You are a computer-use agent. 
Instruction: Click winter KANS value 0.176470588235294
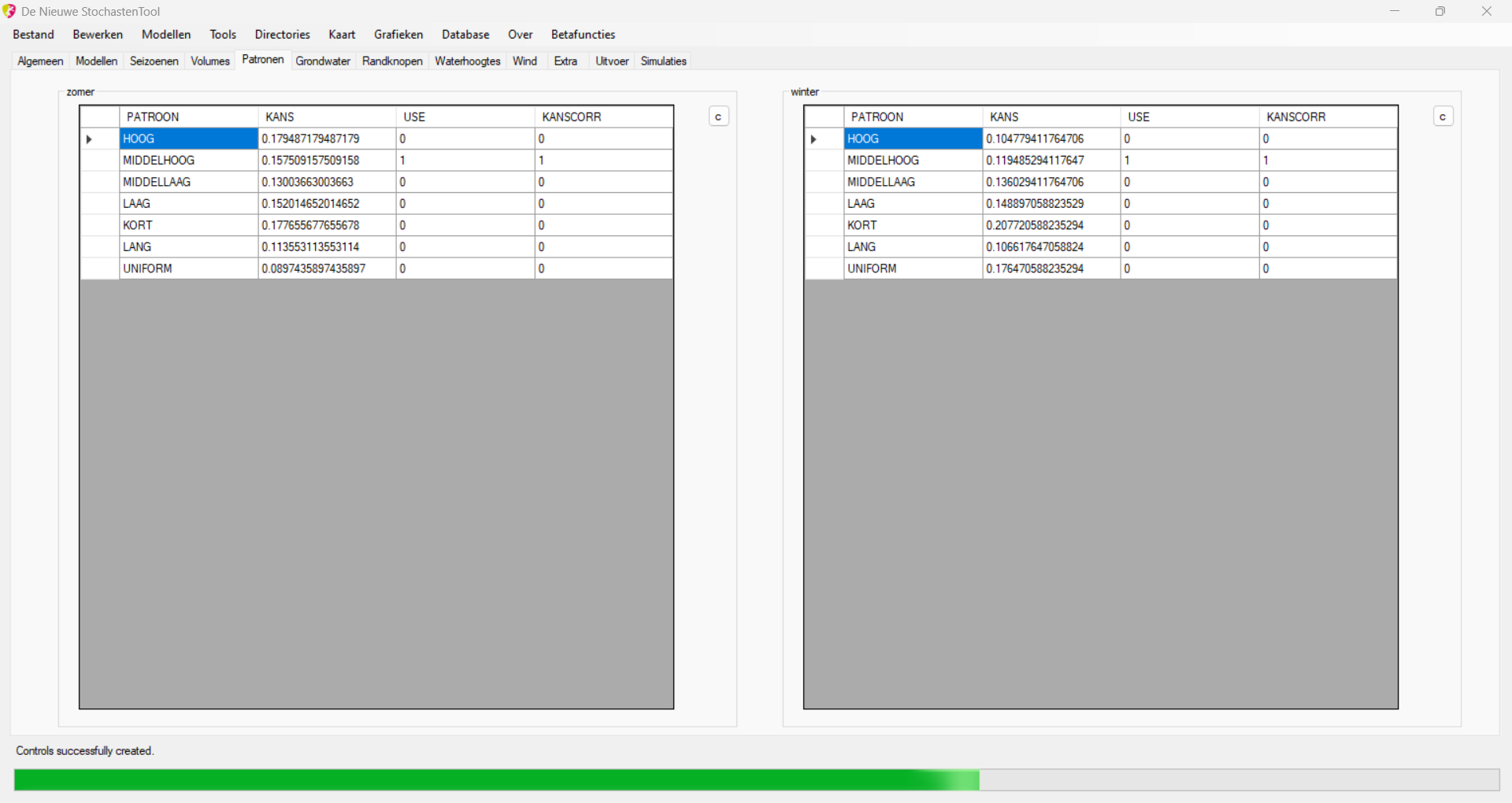point(1052,268)
